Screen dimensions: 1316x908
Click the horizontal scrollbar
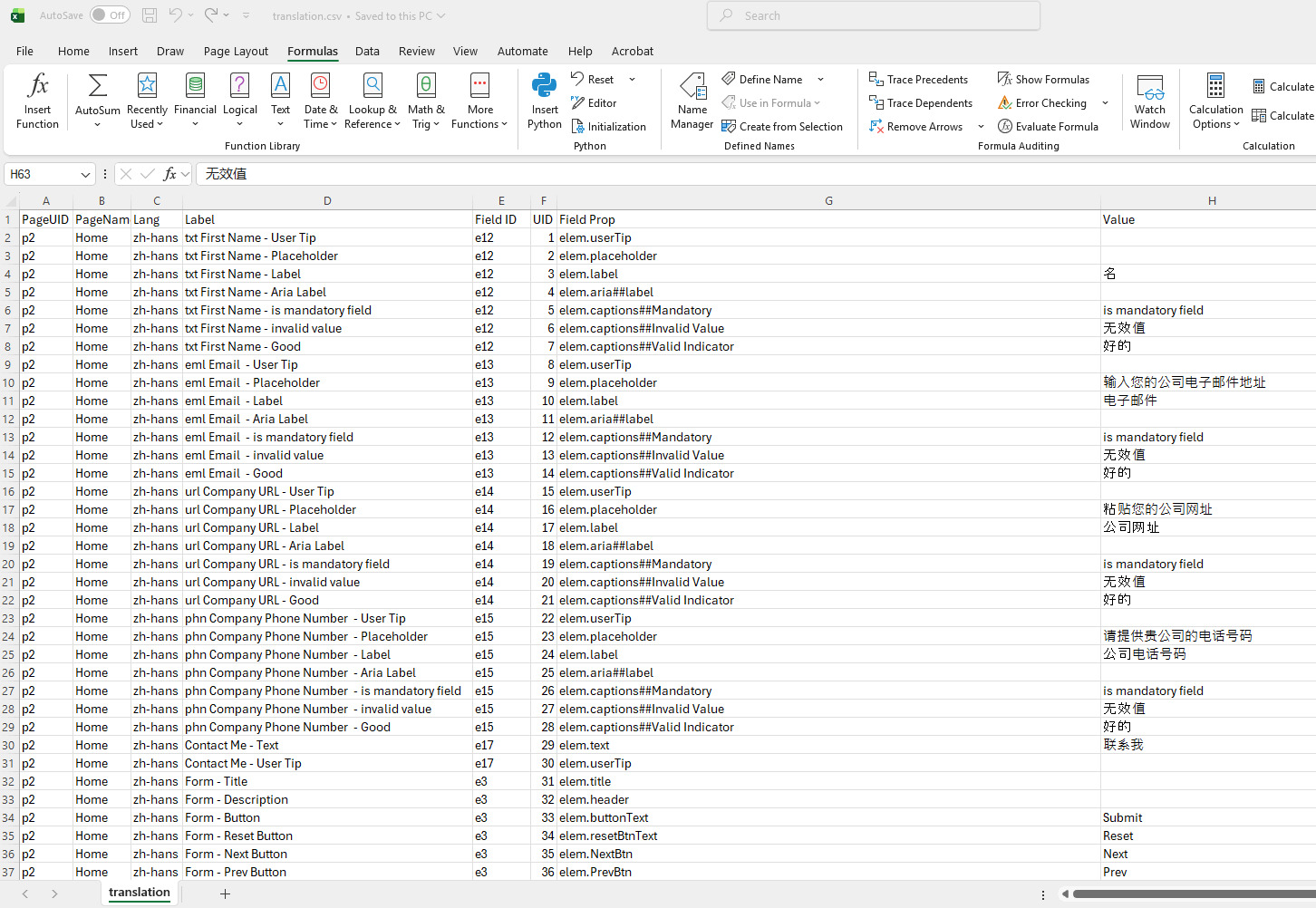coord(1194,894)
